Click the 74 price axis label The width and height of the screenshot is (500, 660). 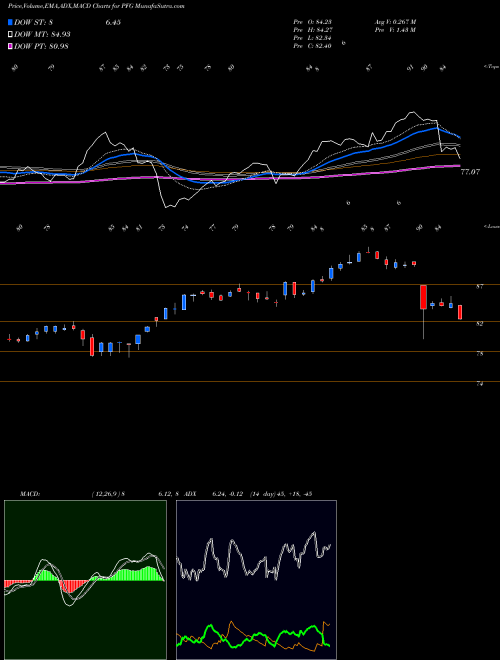[x=479, y=384]
